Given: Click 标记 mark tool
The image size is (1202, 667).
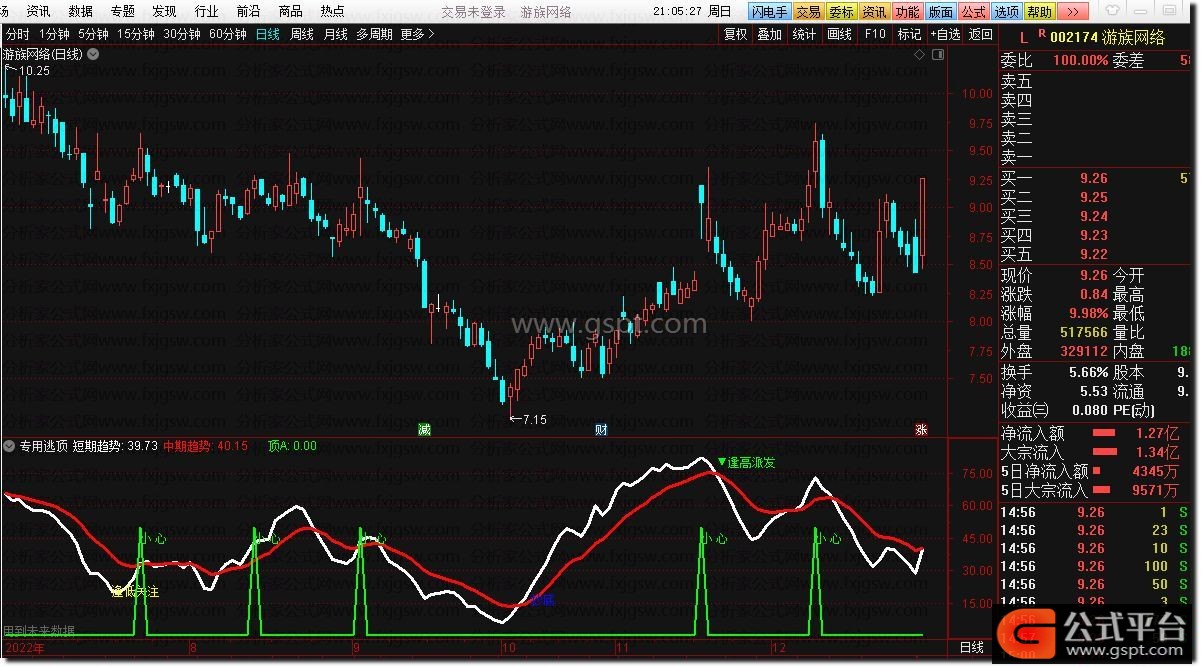Looking at the screenshot, I should tap(909, 34).
